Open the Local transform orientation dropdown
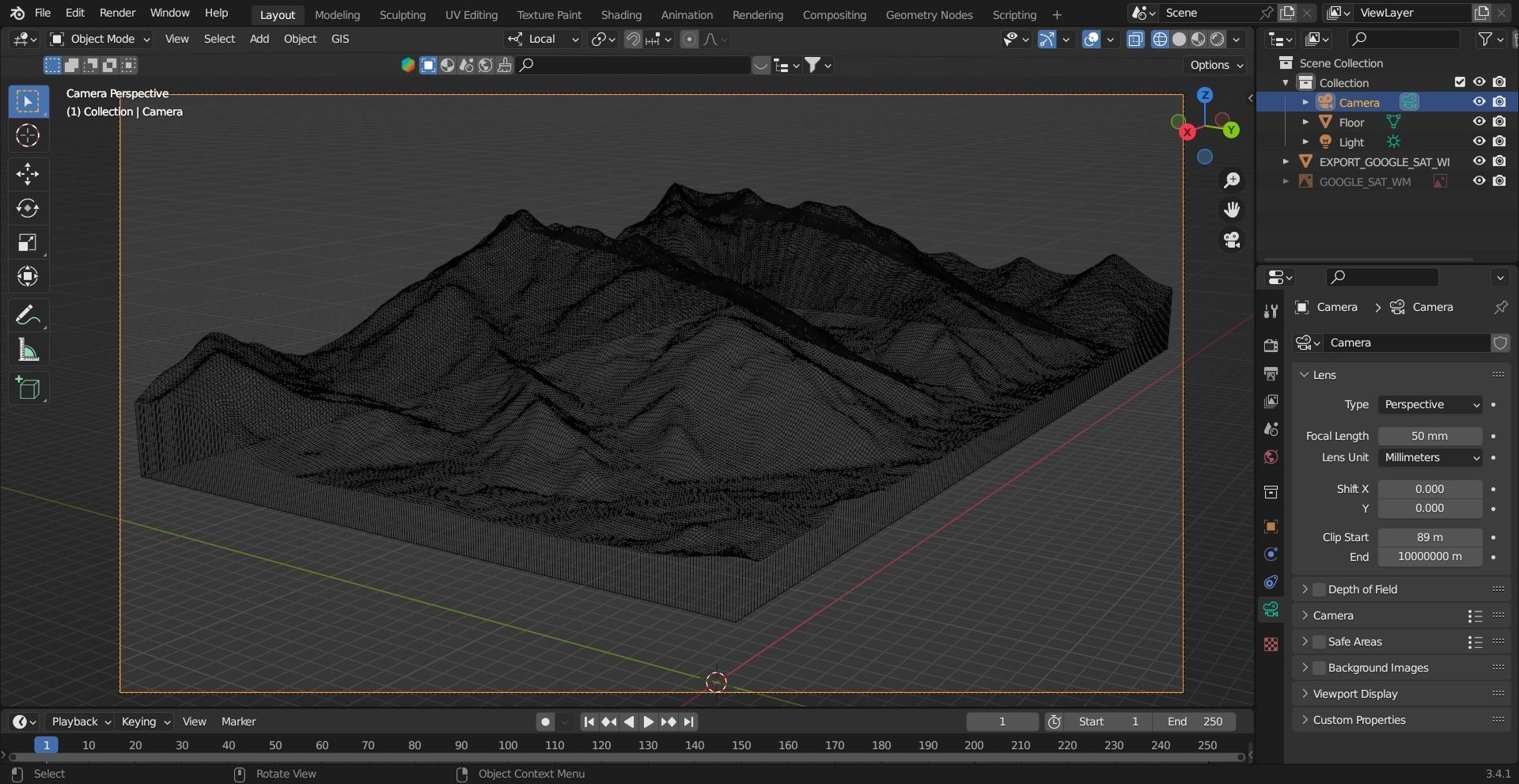The width and height of the screenshot is (1519, 784). [x=544, y=39]
